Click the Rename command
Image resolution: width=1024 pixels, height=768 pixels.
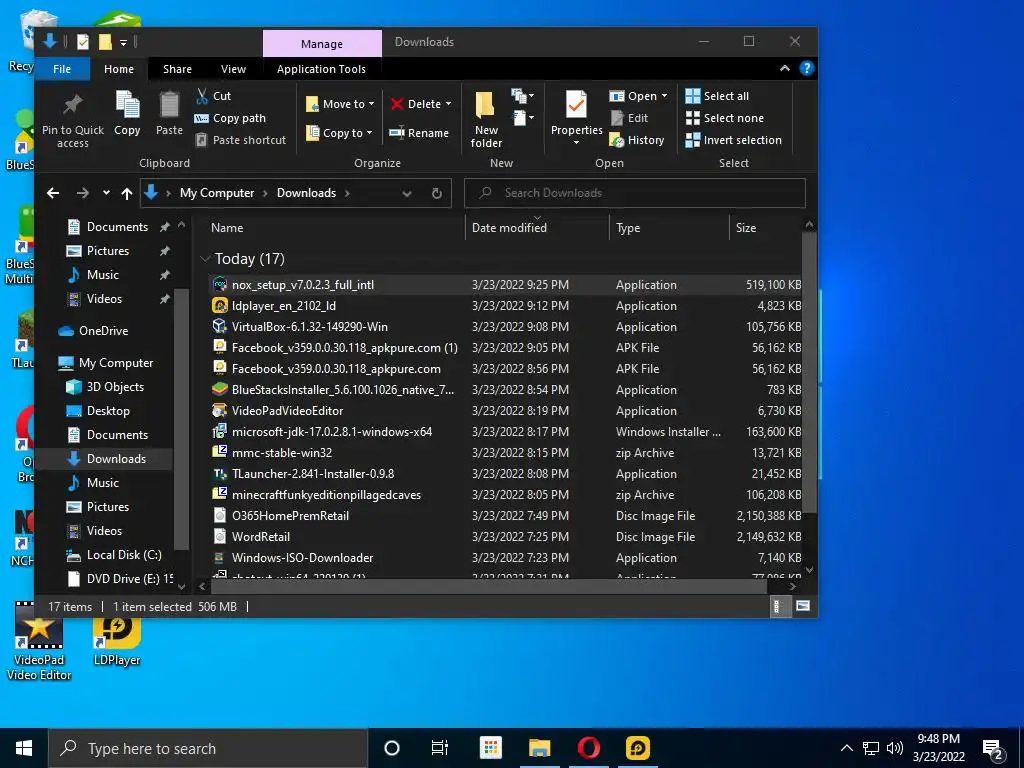pos(419,133)
